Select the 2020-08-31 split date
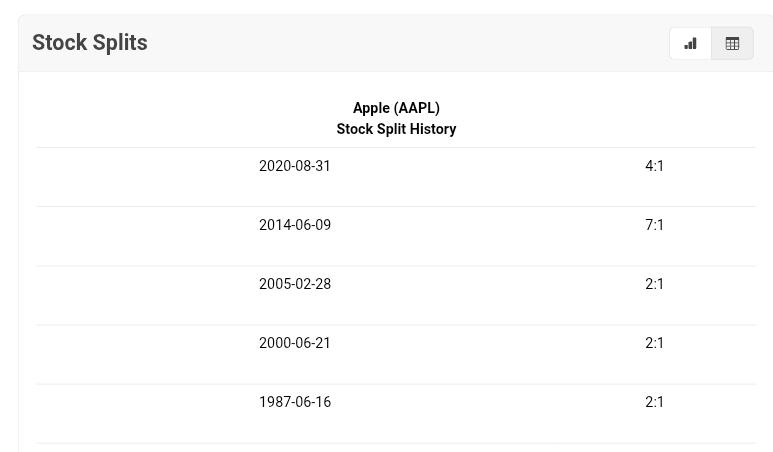 [295, 166]
